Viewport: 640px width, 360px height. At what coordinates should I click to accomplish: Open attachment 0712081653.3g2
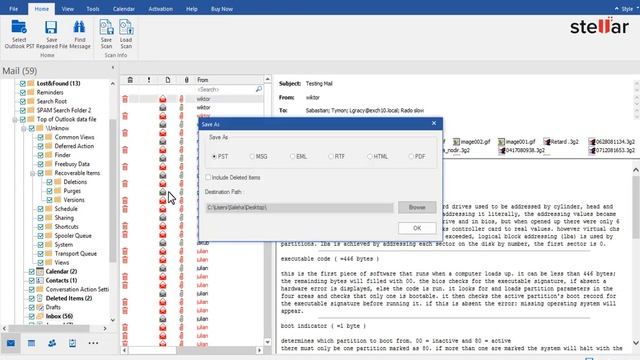(612, 151)
